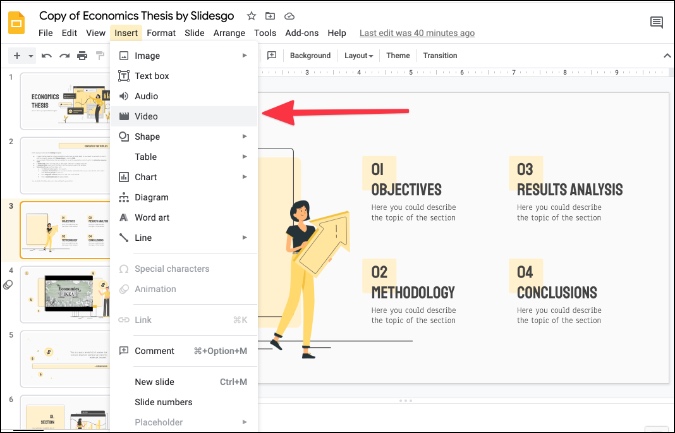675x433 pixels.
Task: Open the new slide dropdown arrow
Action: 31,56
